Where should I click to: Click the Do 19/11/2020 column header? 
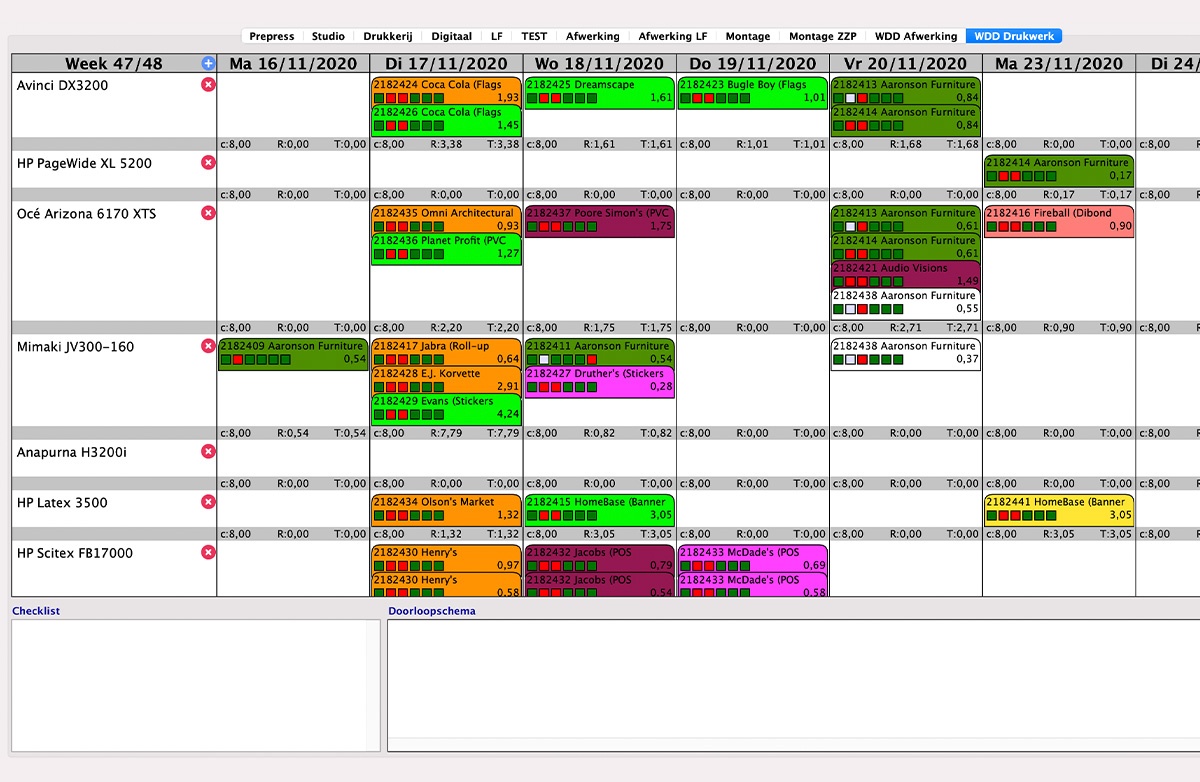(x=752, y=63)
